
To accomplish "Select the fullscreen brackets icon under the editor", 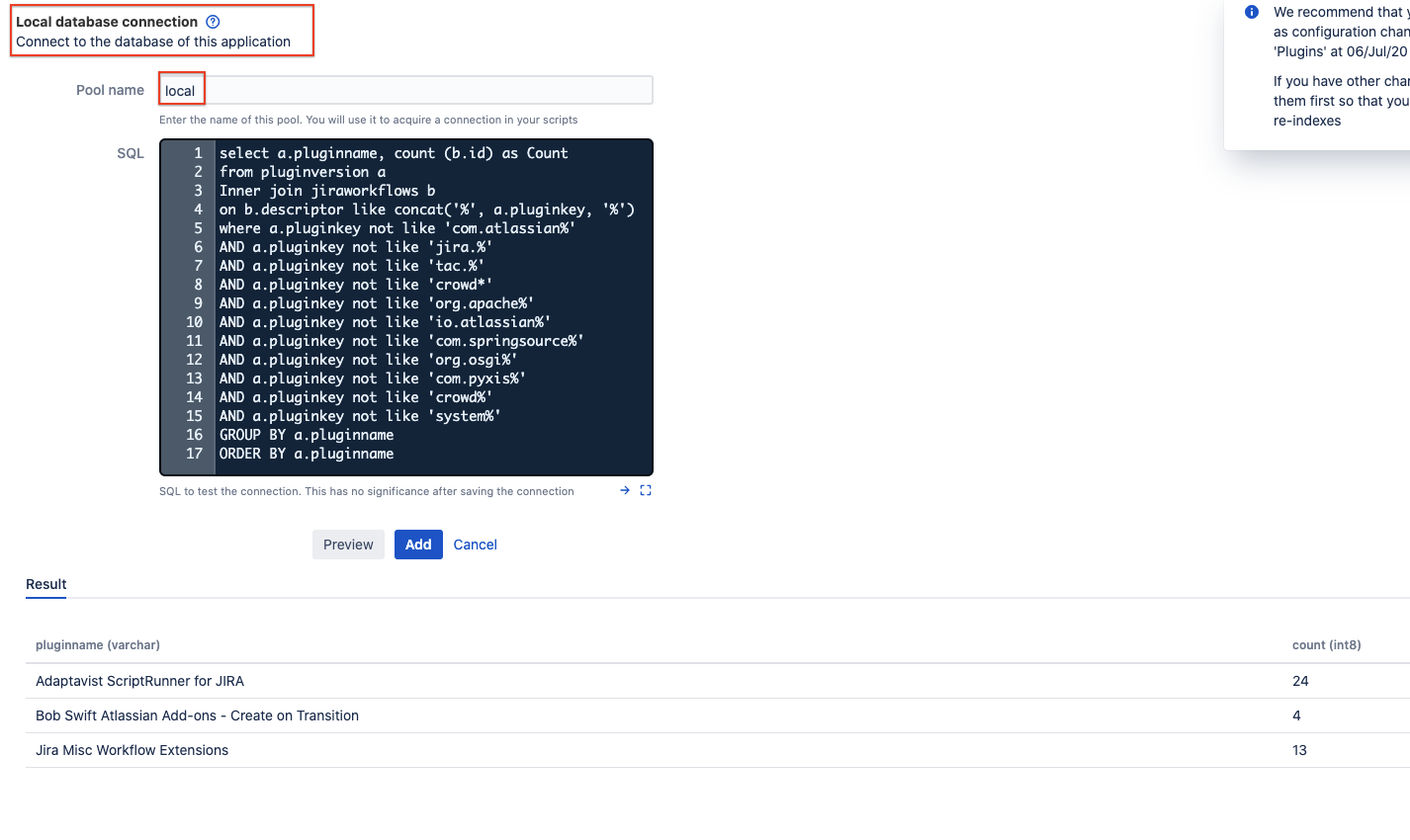I will pos(646,489).
